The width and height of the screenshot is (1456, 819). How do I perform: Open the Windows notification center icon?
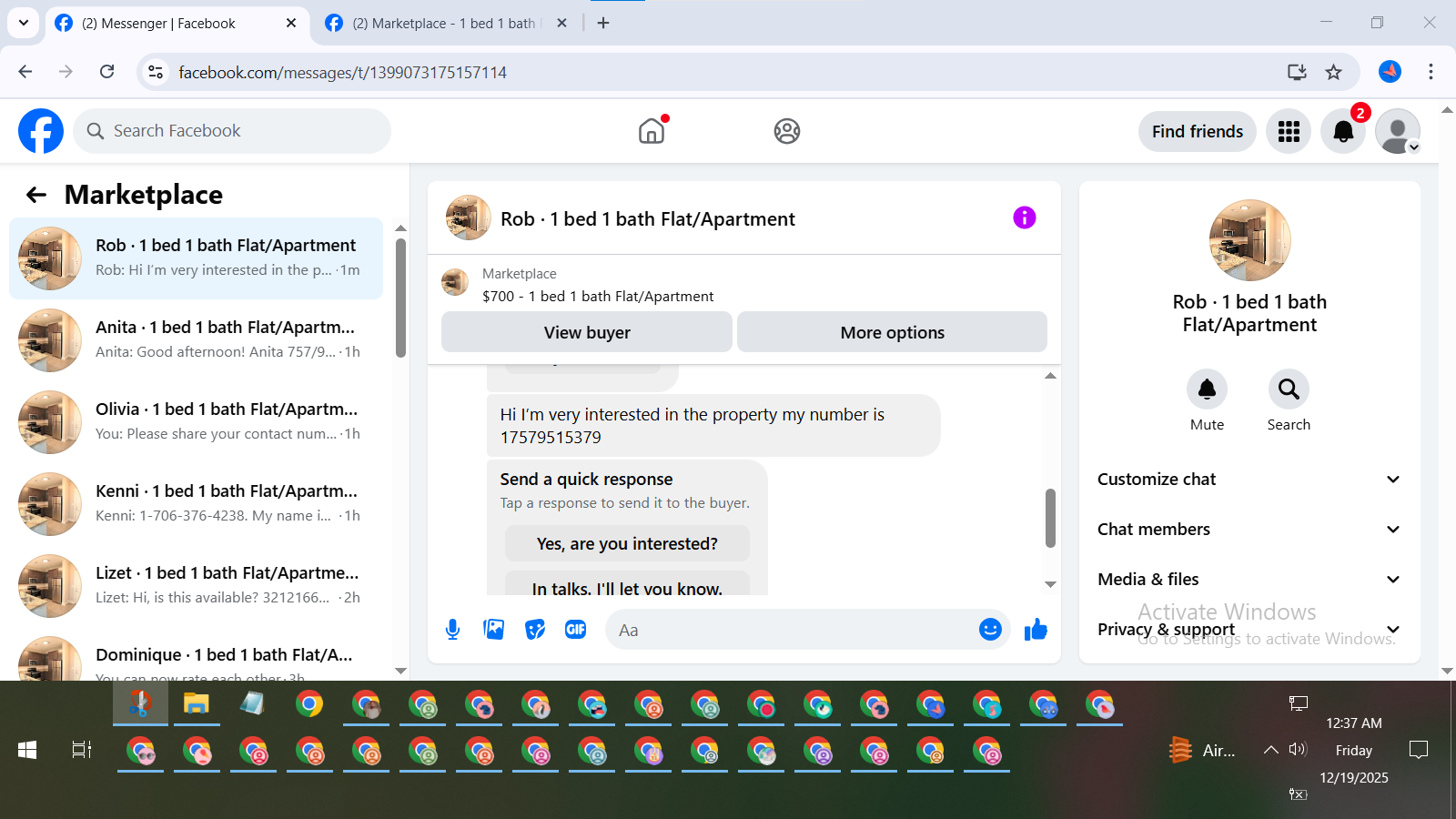coord(1418,750)
